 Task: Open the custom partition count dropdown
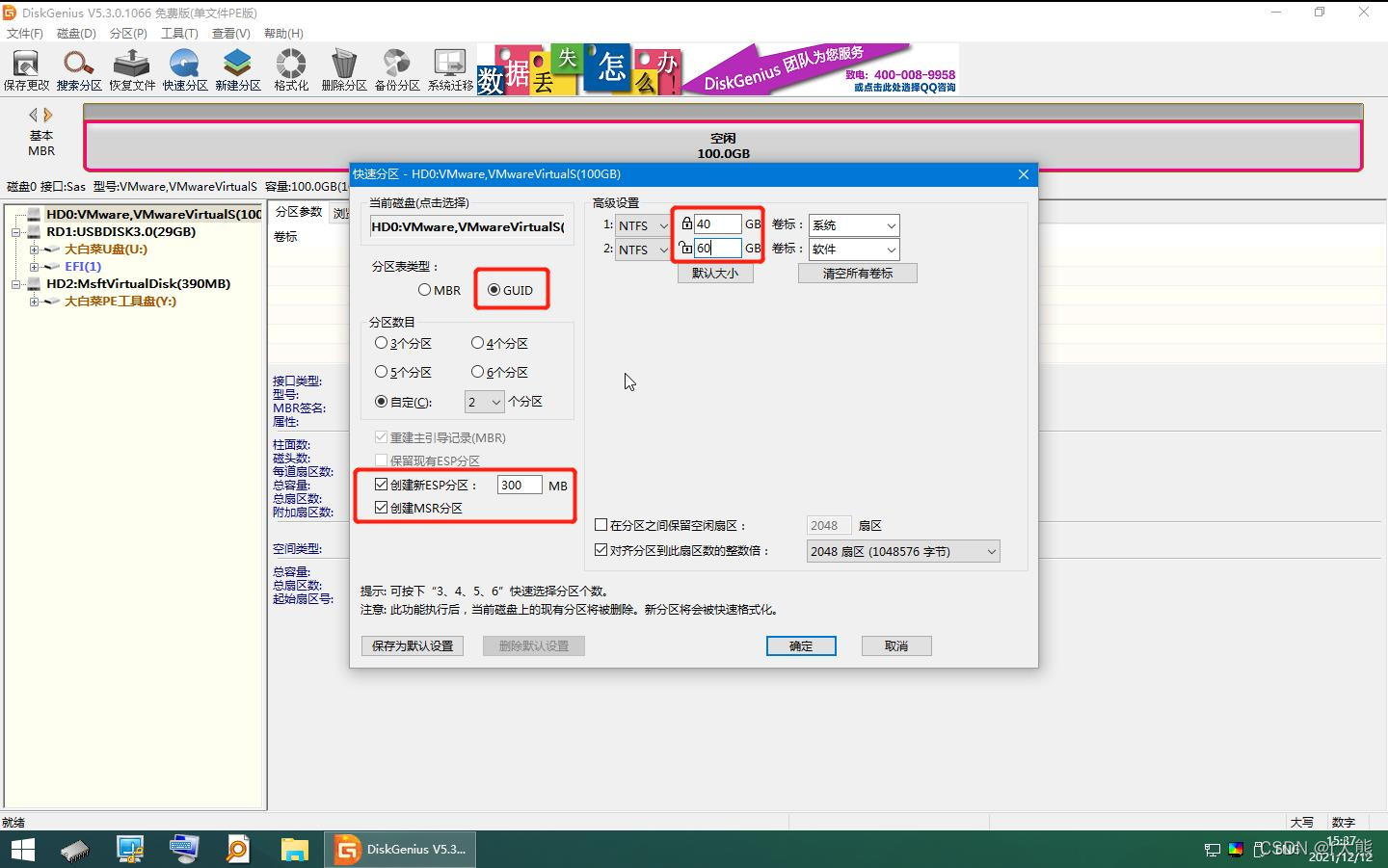click(x=485, y=402)
